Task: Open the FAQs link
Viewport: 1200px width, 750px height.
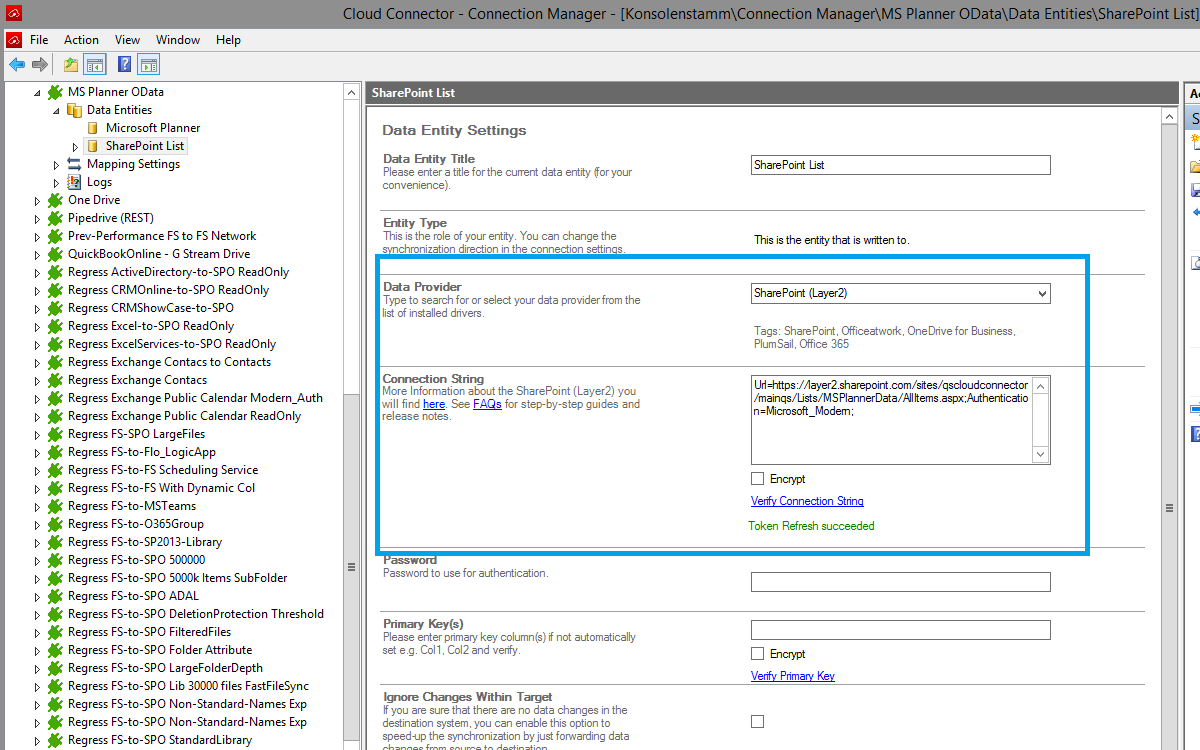Action: (487, 404)
